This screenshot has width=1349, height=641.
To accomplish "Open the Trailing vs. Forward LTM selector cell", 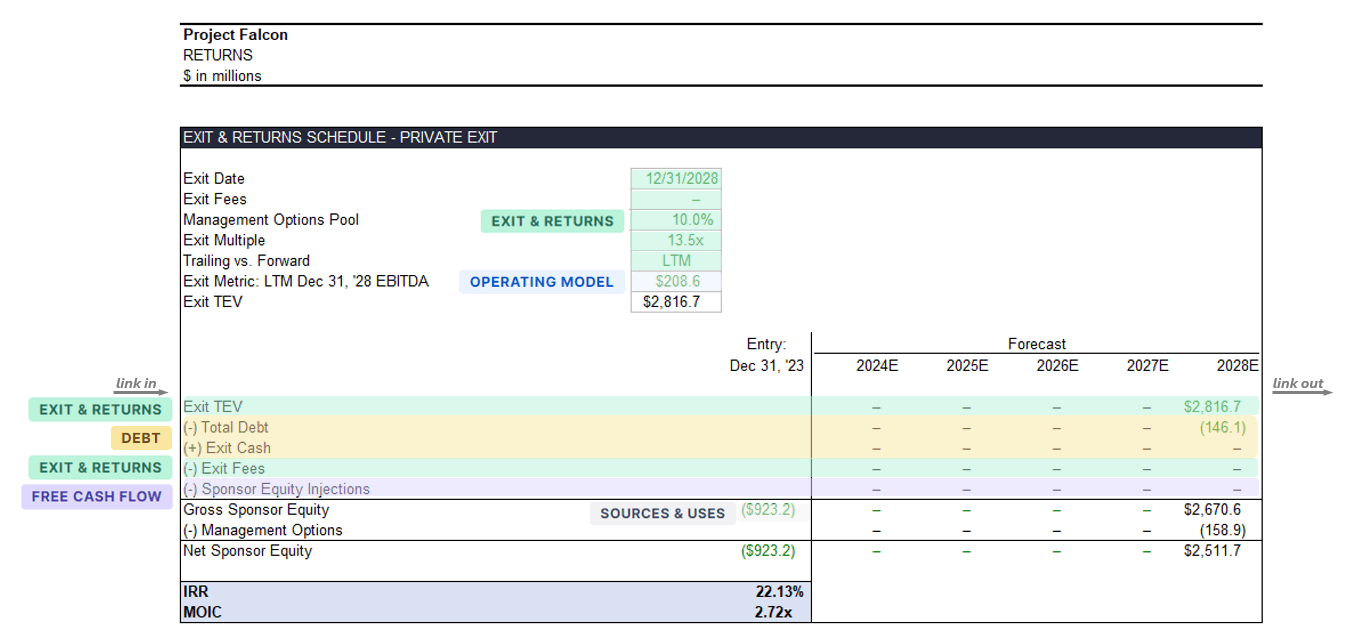I will [x=676, y=261].
